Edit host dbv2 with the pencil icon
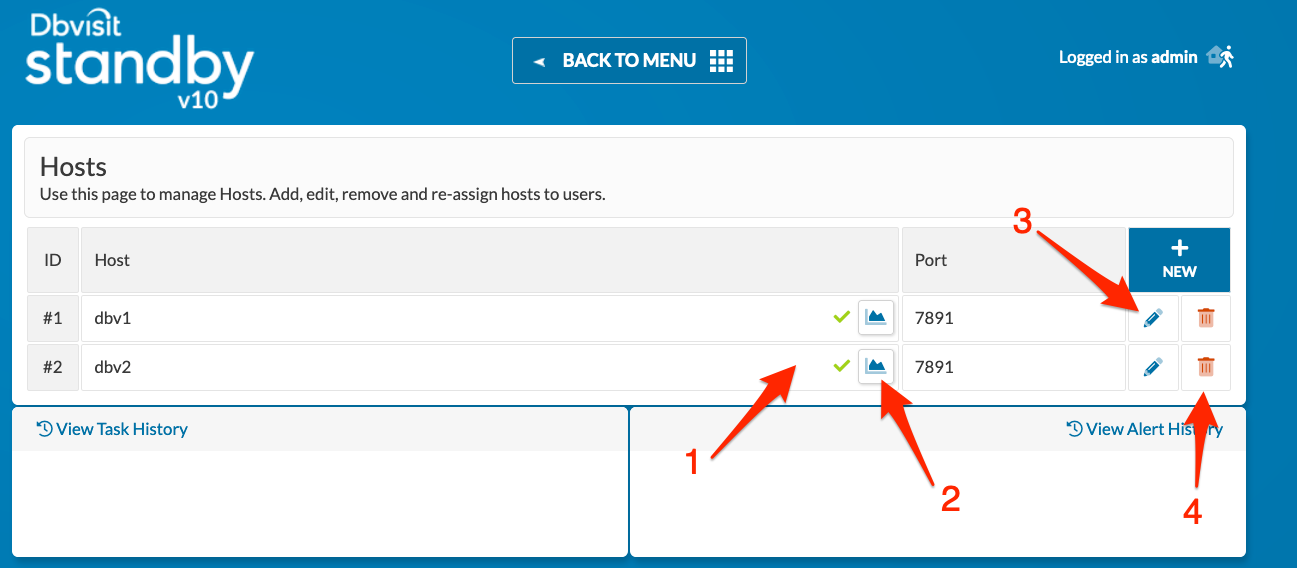Screen dimensions: 1297x568 point(1153,367)
